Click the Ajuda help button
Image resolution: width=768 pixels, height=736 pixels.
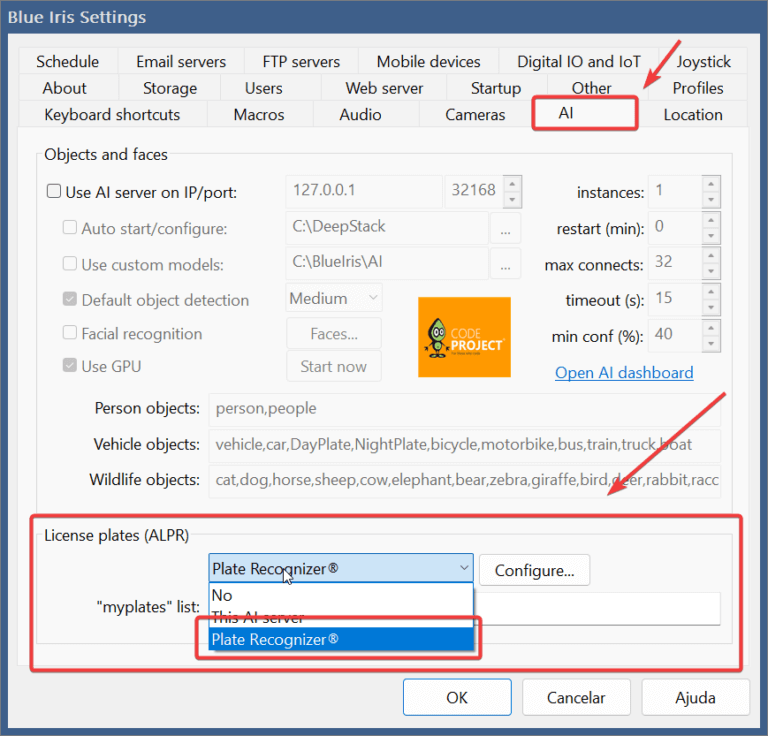click(696, 697)
